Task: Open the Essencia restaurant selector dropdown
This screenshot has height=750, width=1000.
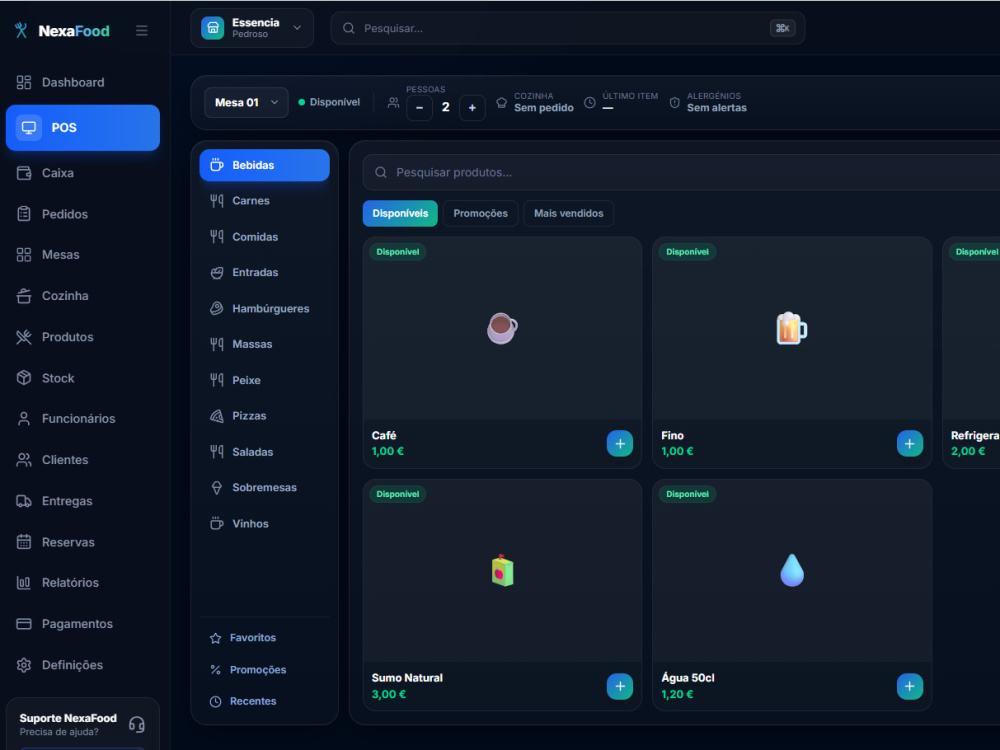Action: coord(252,28)
